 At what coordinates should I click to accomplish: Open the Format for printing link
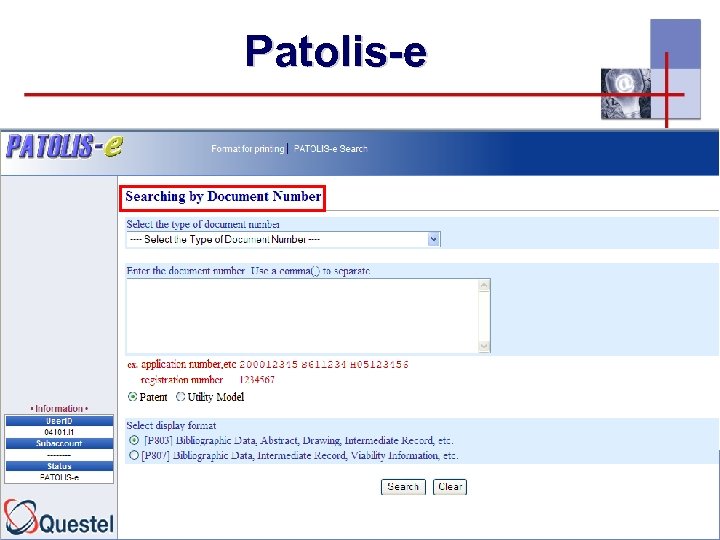point(248,149)
